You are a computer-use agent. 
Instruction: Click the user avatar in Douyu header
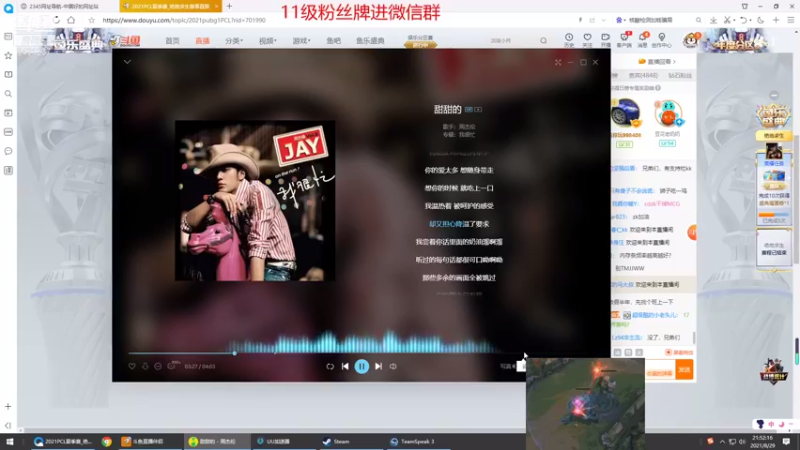pyautogui.click(x=691, y=40)
